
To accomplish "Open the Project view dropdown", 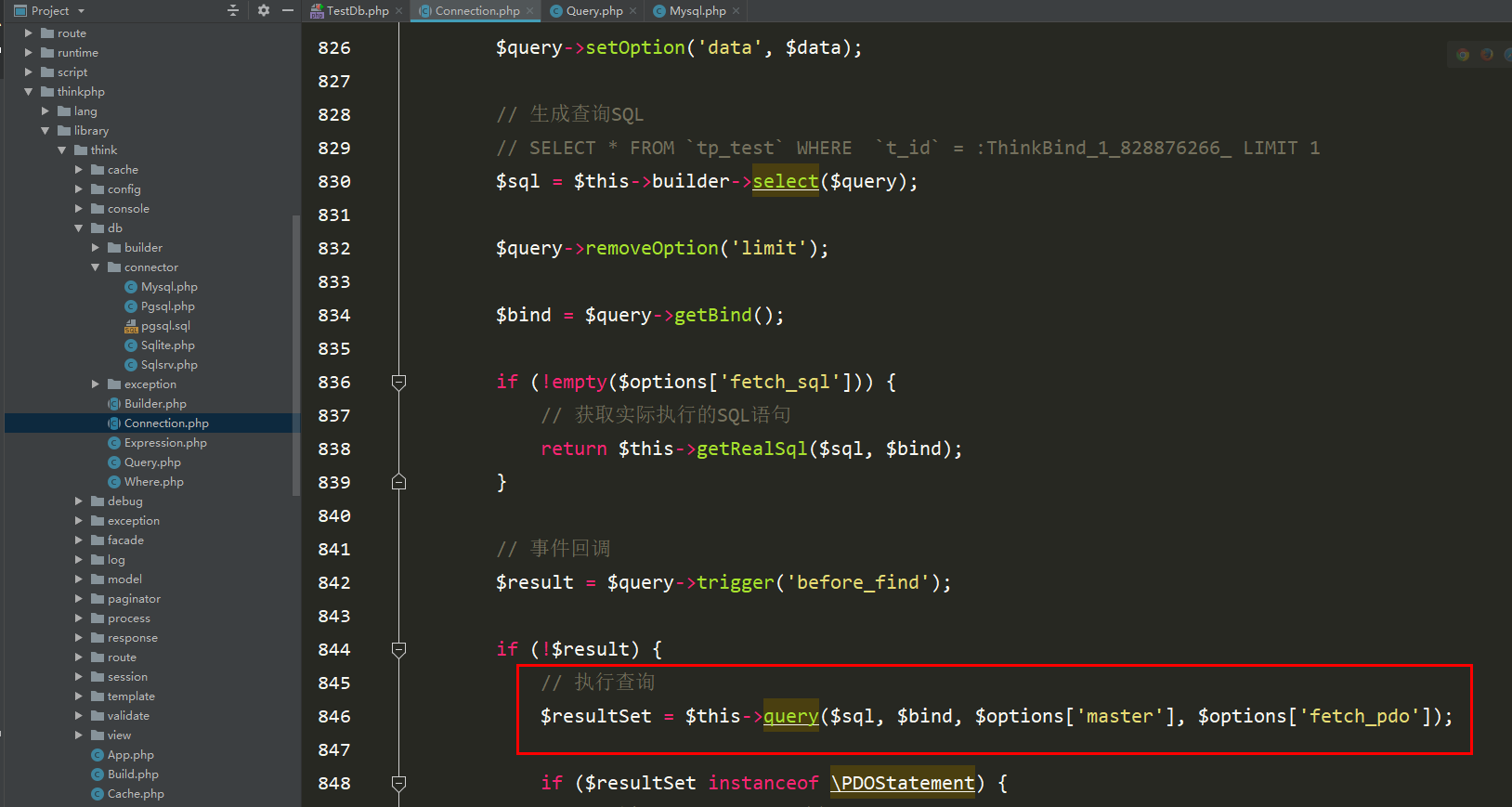I will coord(81,11).
